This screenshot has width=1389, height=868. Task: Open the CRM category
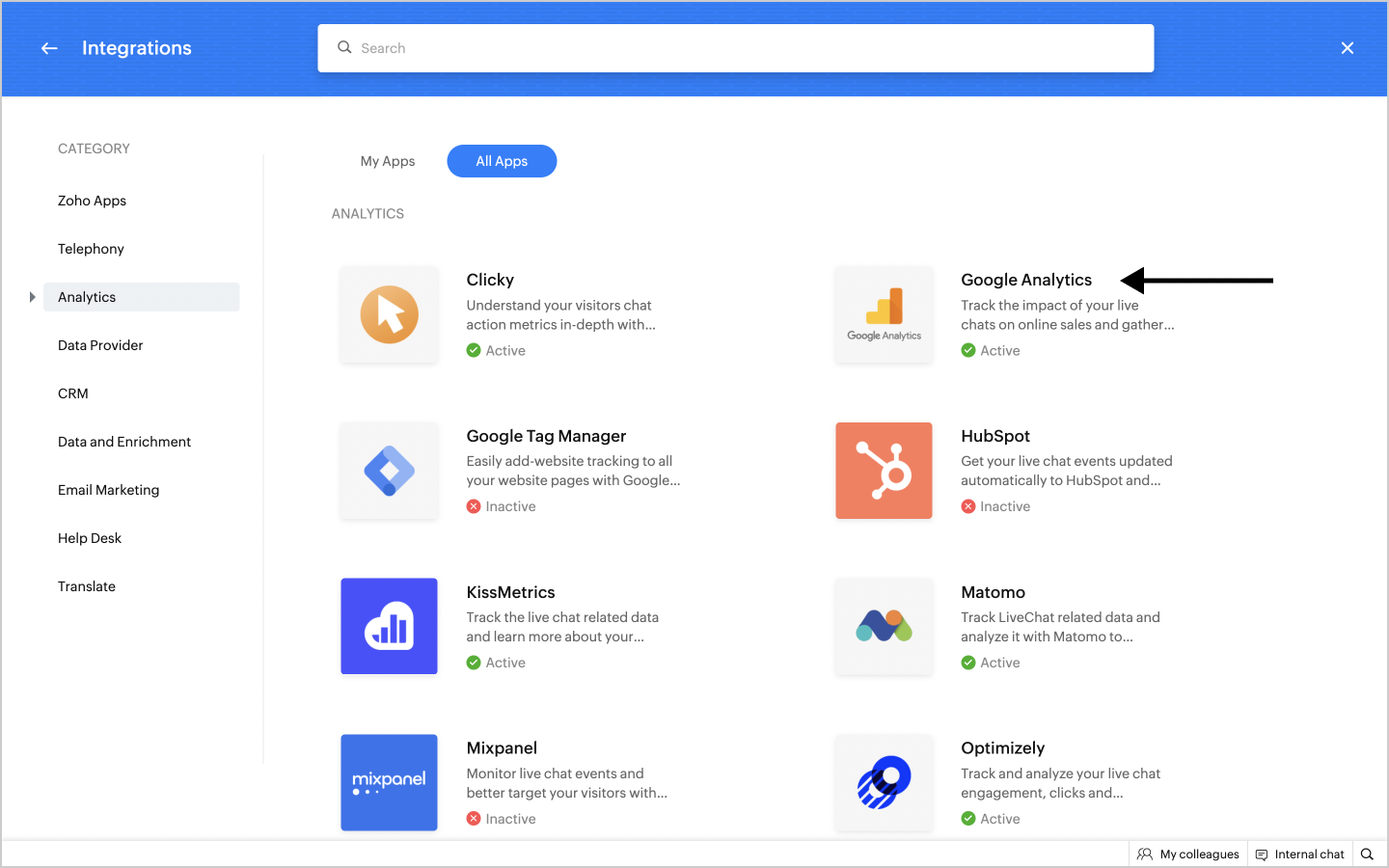[x=73, y=393]
